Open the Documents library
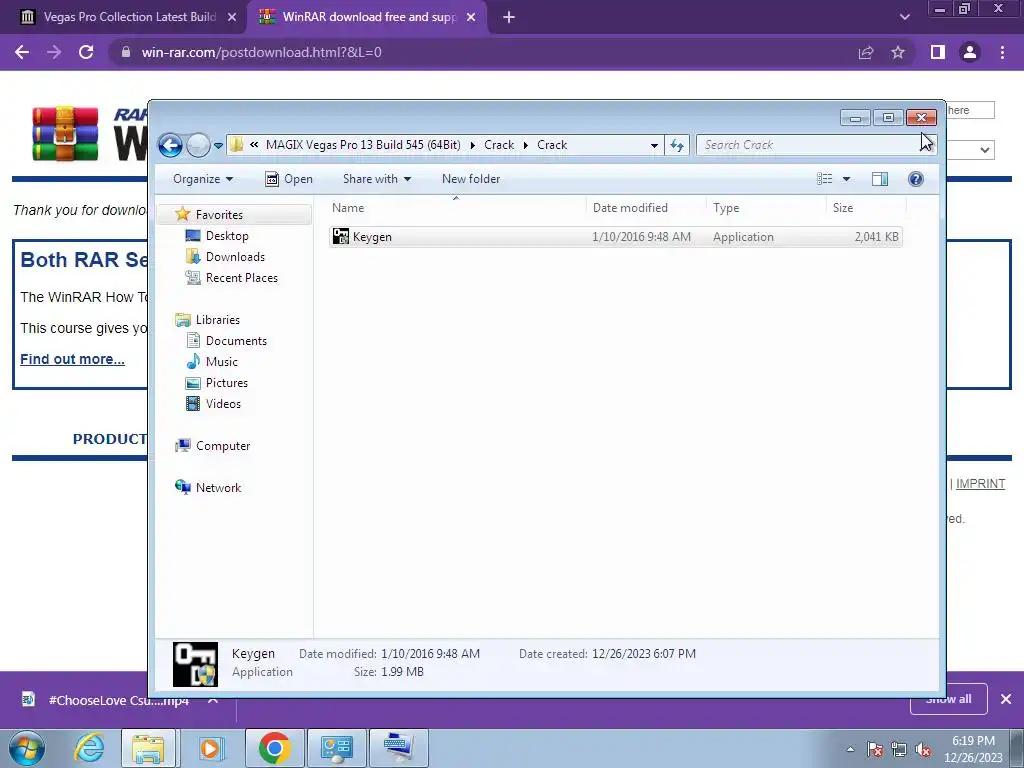Image resolution: width=1024 pixels, height=768 pixels. 236,341
